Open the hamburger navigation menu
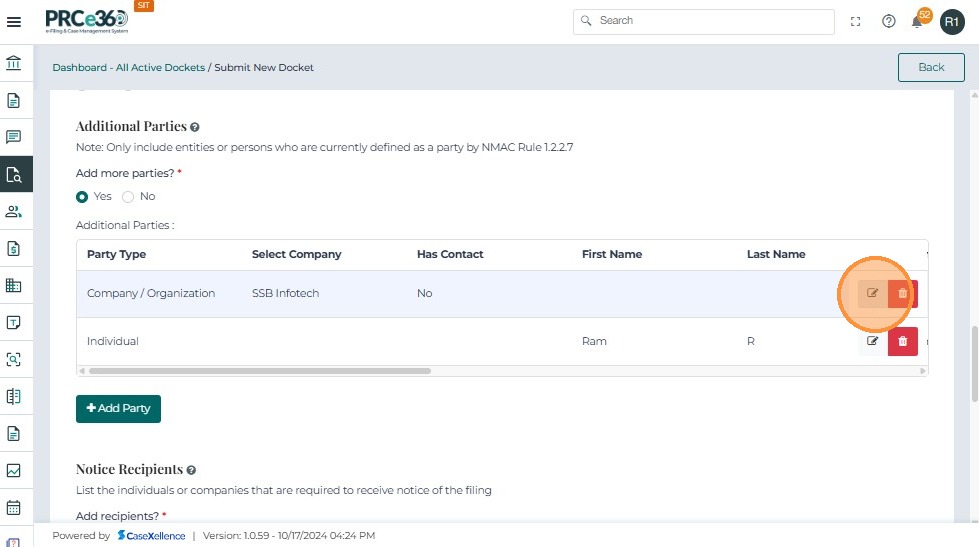 [x=14, y=21]
